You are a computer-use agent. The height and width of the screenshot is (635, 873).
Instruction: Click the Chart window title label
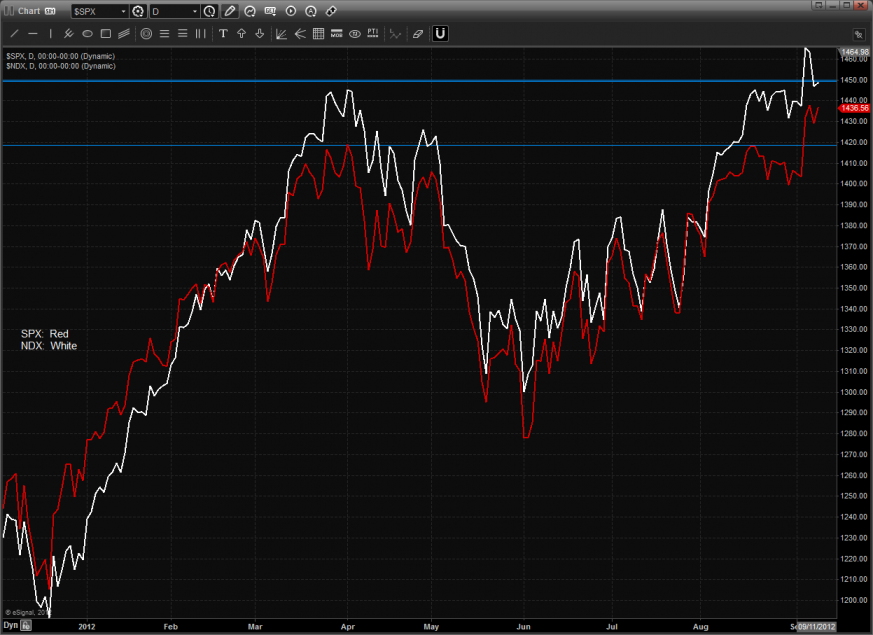[x=28, y=11]
